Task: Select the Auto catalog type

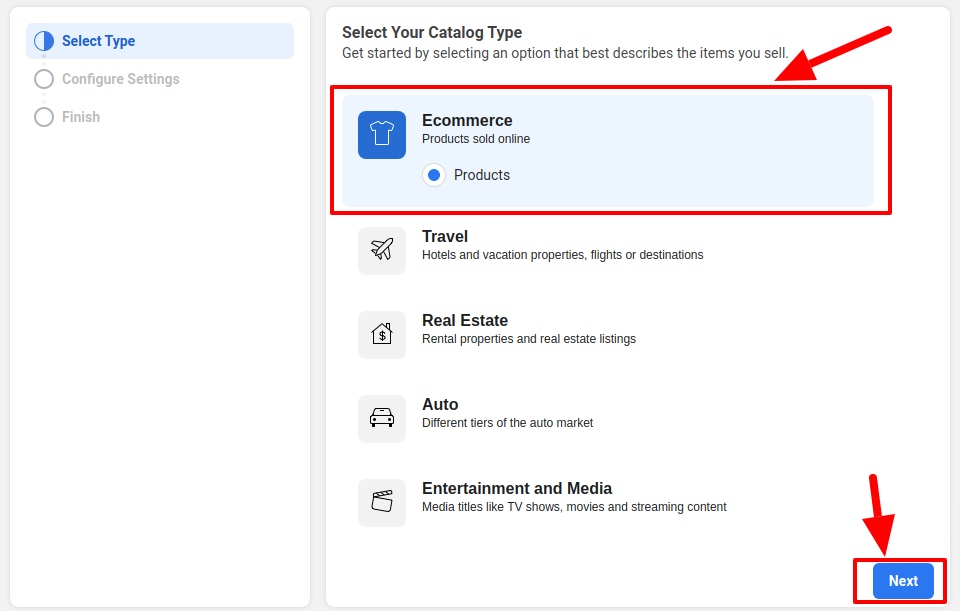Action: click(440, 405)
